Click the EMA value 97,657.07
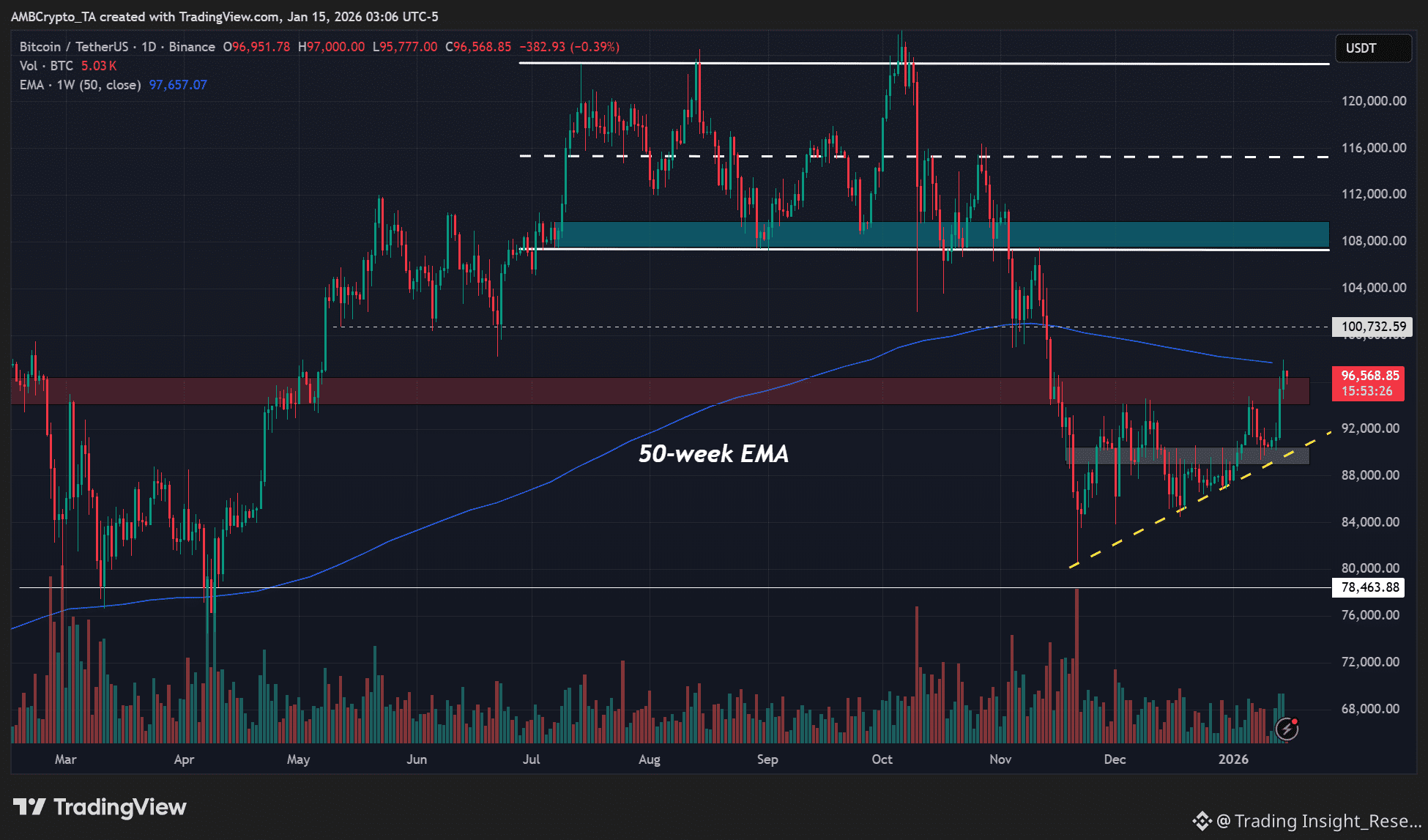Screen dimensions: 1428x840 pos(178,85)
